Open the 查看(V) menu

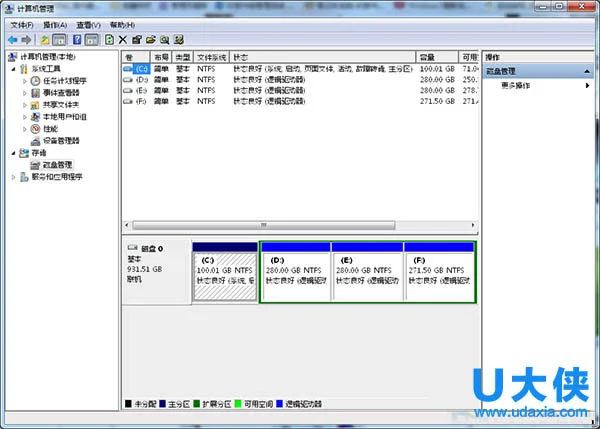click(88, 25)
